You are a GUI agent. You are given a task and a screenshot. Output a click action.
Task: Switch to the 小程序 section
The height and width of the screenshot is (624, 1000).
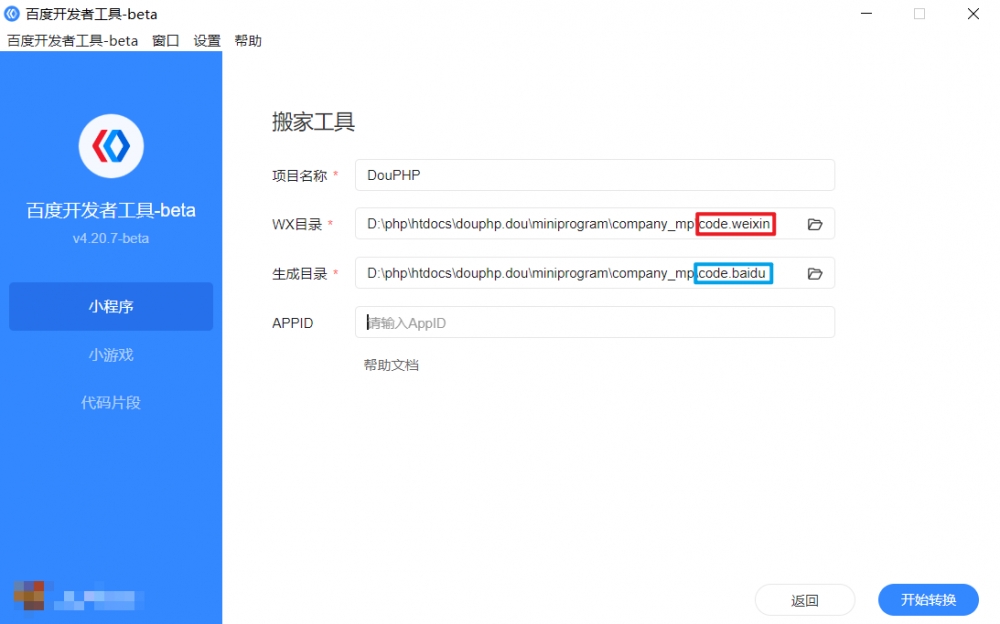coord(111,306)
